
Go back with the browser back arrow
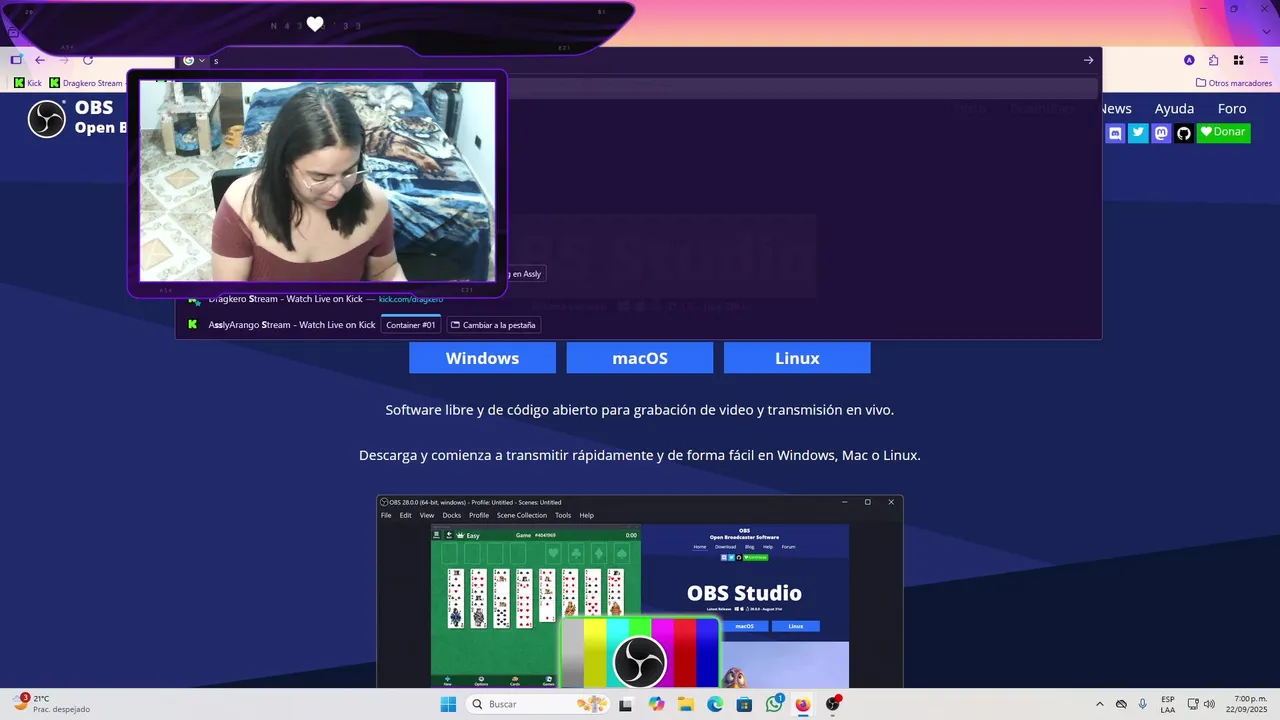pyautogui.click(x=40, y=60)
